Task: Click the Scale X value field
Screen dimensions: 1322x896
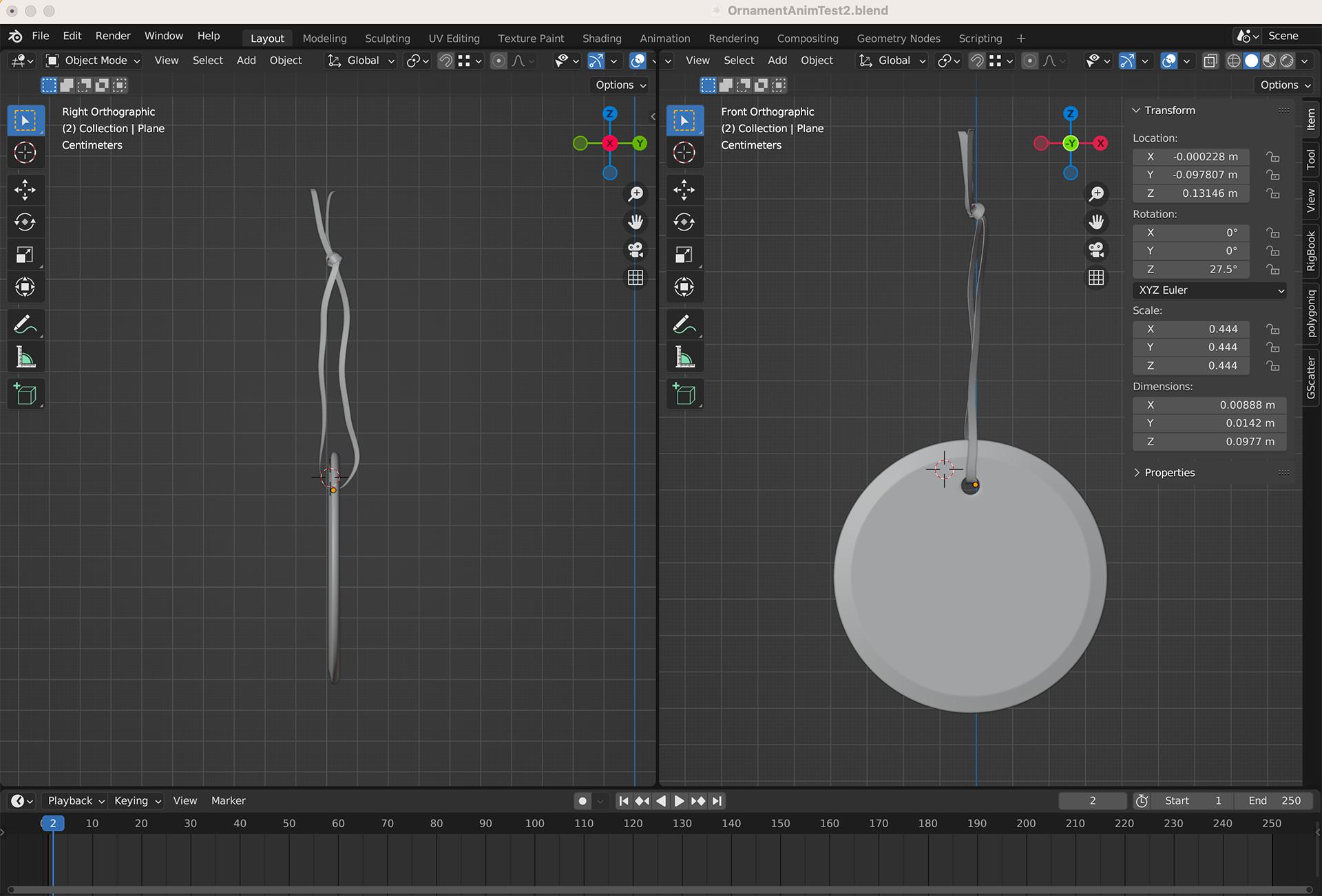Action: [1200, 329]
